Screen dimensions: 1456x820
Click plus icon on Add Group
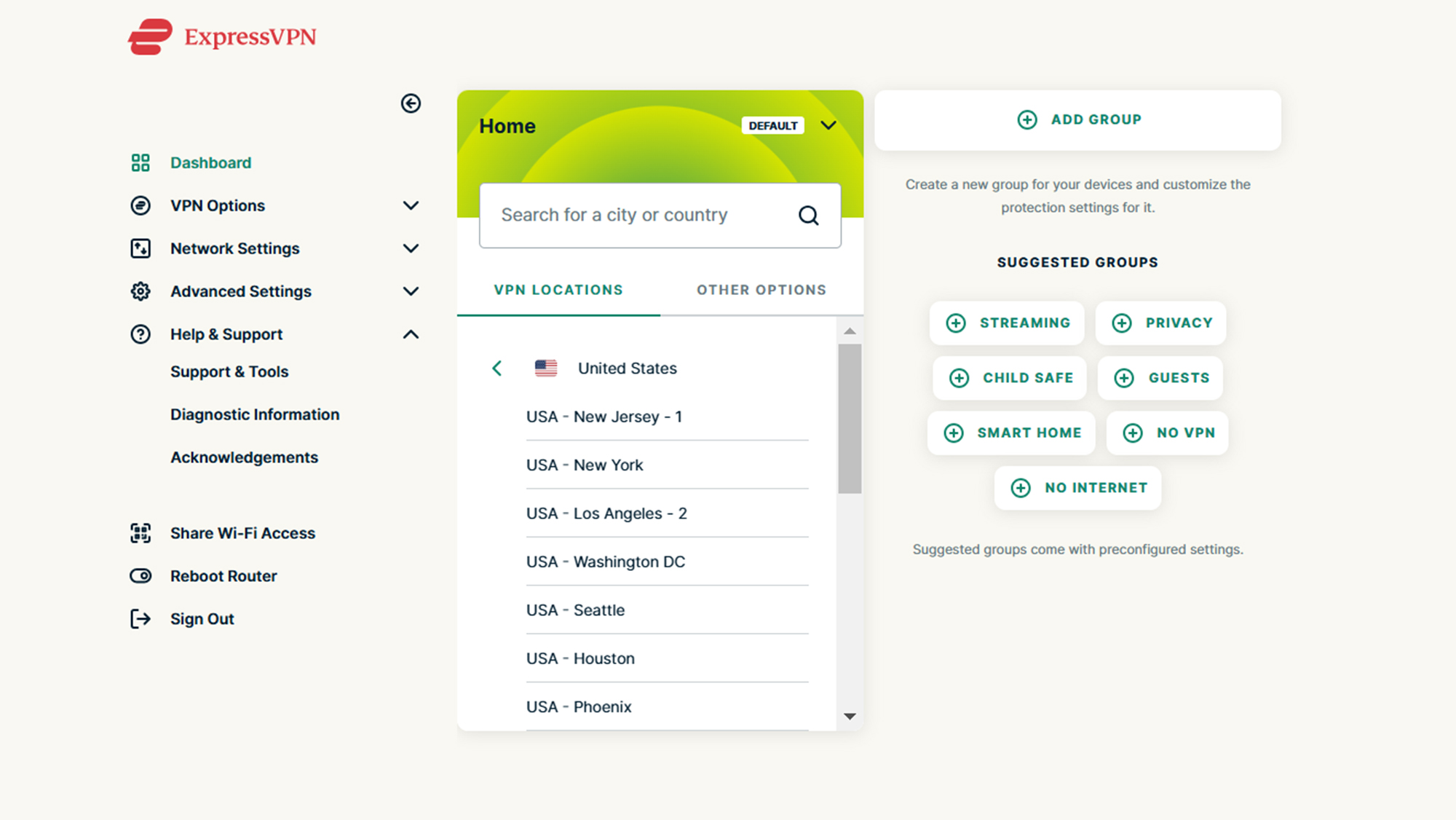click(1027, 119)
